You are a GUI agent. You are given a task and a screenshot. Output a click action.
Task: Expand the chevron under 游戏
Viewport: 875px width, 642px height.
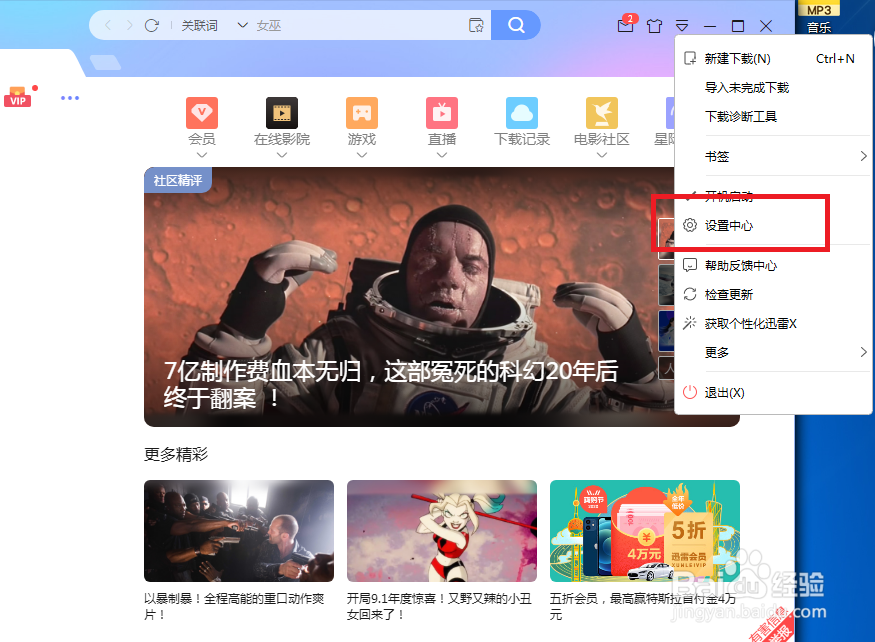click(x=362, y=155)
